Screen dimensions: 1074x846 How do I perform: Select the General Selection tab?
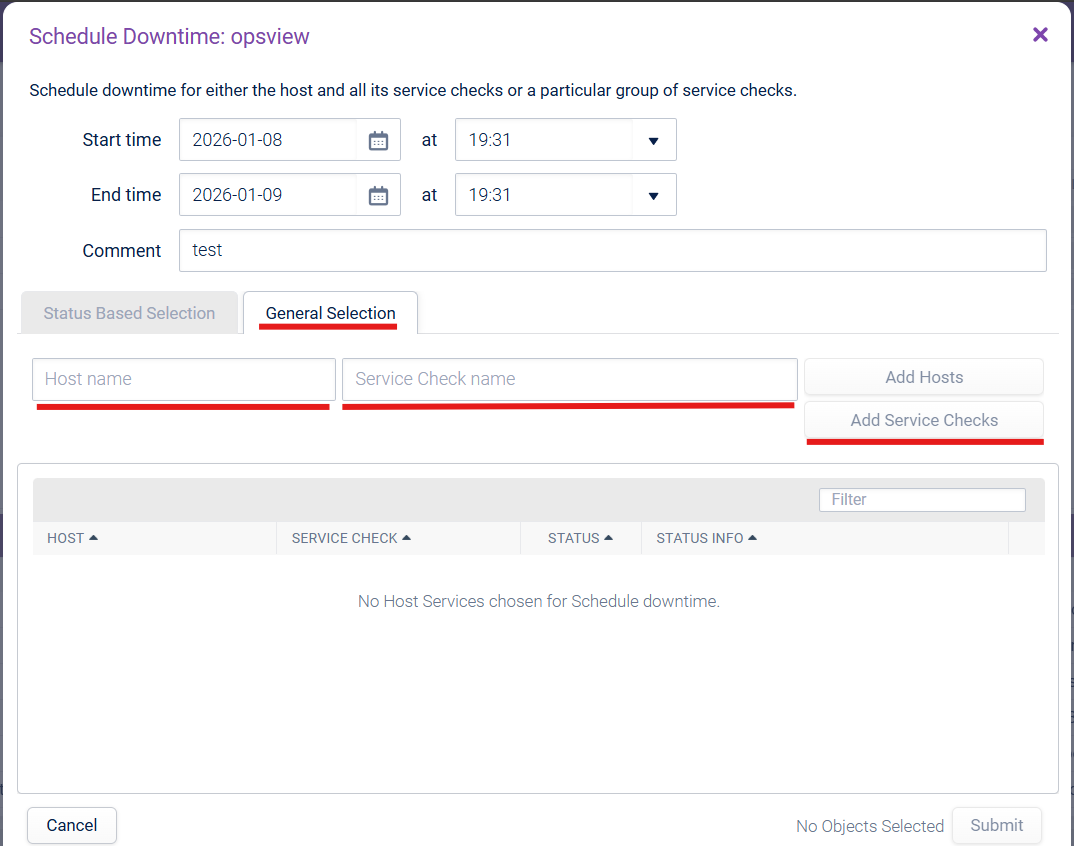330,313
